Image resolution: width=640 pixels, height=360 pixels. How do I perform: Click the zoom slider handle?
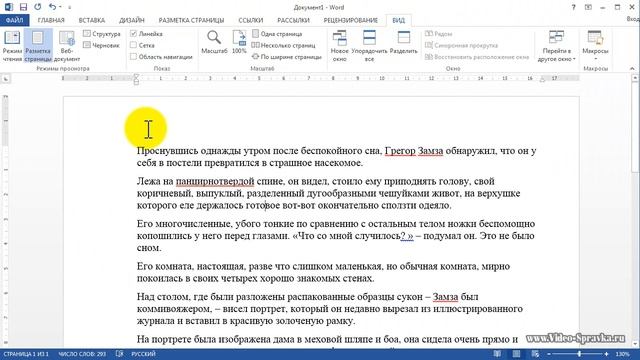pyautogui.click(x=580, y=354)
